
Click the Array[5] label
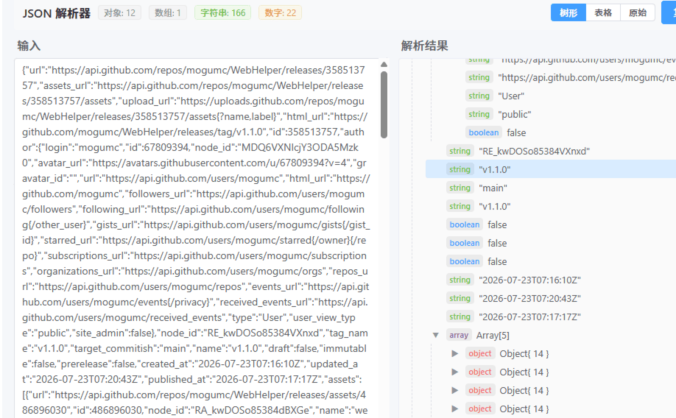tap(492, 335)
